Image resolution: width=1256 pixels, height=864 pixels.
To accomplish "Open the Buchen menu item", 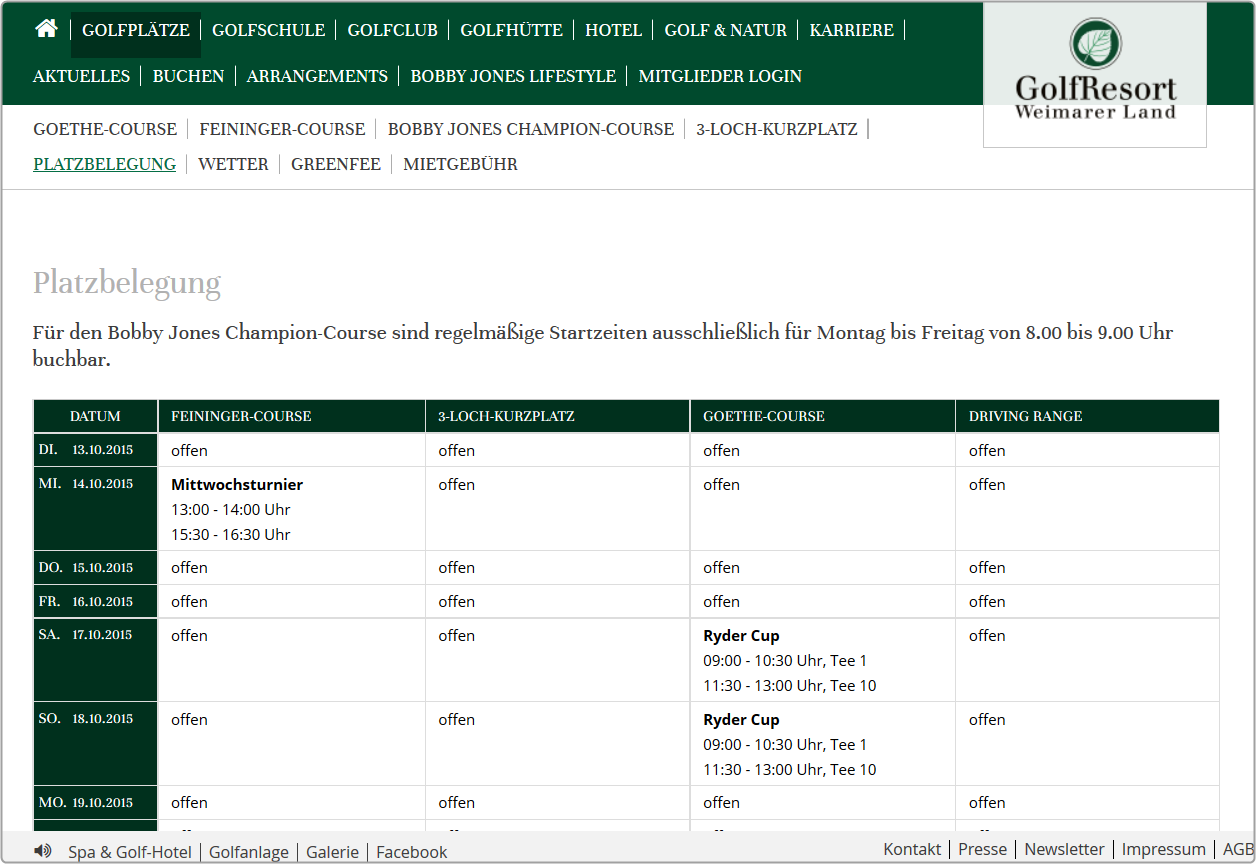I will pyautogui.click(x=188, y=76).
